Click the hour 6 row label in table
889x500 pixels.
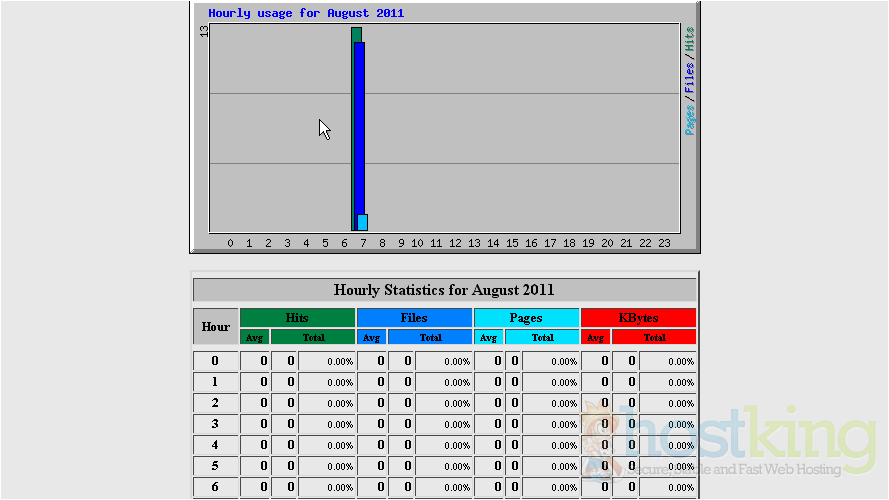[215, 487]
